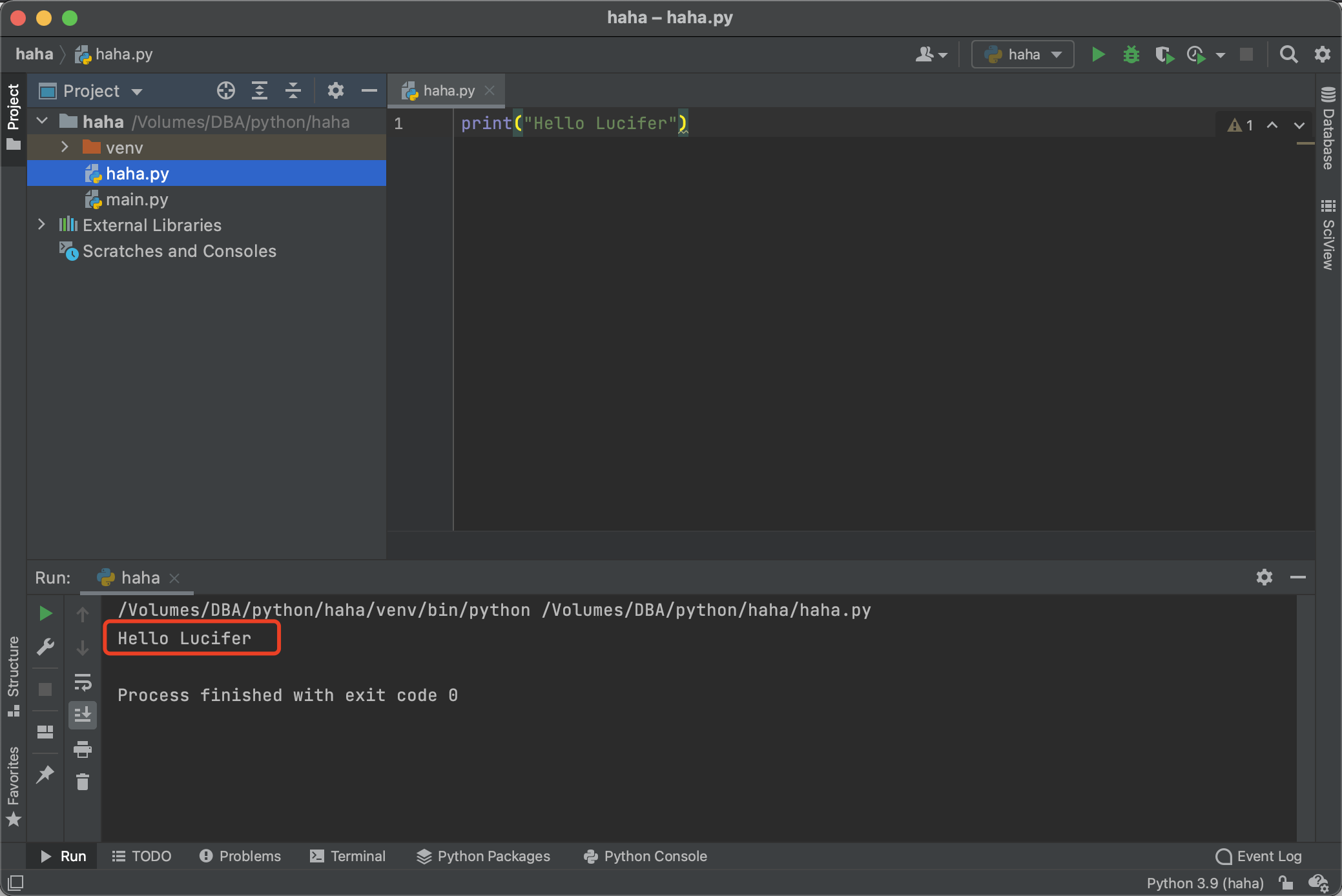Hide the Project tool window

pos(369,90)
